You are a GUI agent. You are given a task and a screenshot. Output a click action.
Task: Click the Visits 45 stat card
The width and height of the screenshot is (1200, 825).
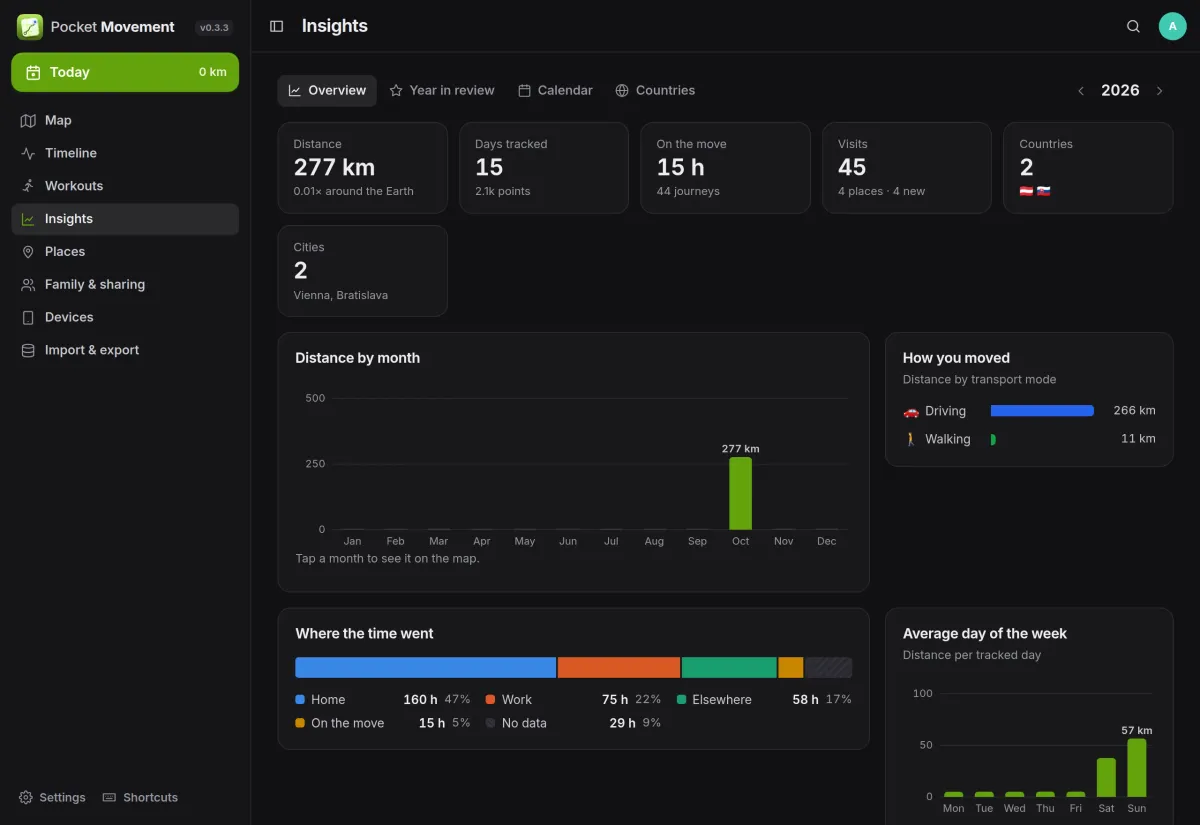(907, 168)
